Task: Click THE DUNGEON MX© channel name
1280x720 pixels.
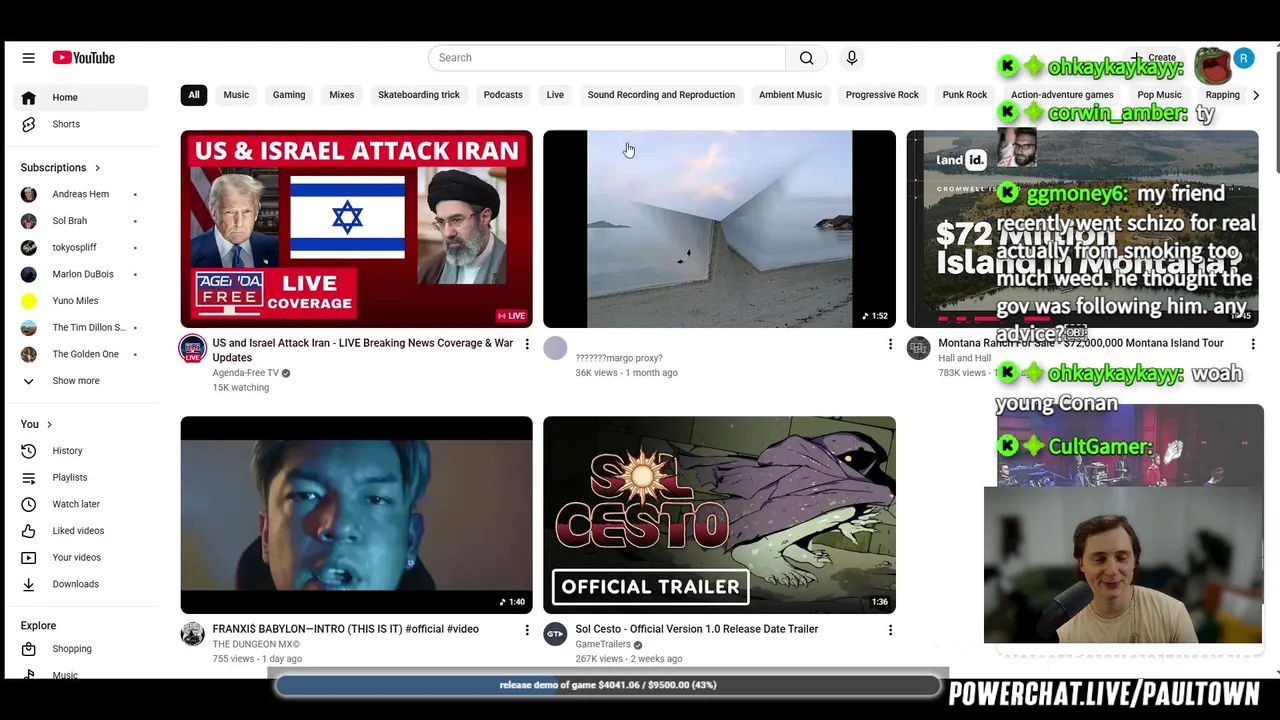Action: click(256, 644)
